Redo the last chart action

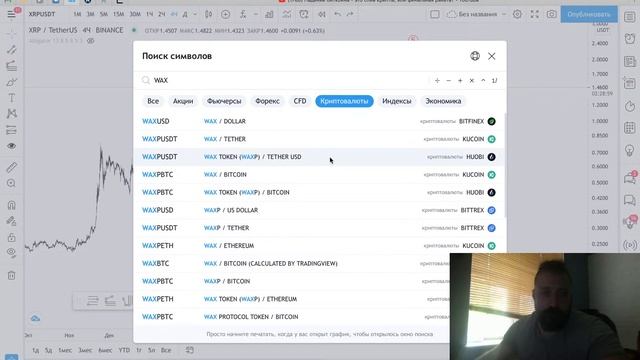pyautogui.click(x=350, y=14)
